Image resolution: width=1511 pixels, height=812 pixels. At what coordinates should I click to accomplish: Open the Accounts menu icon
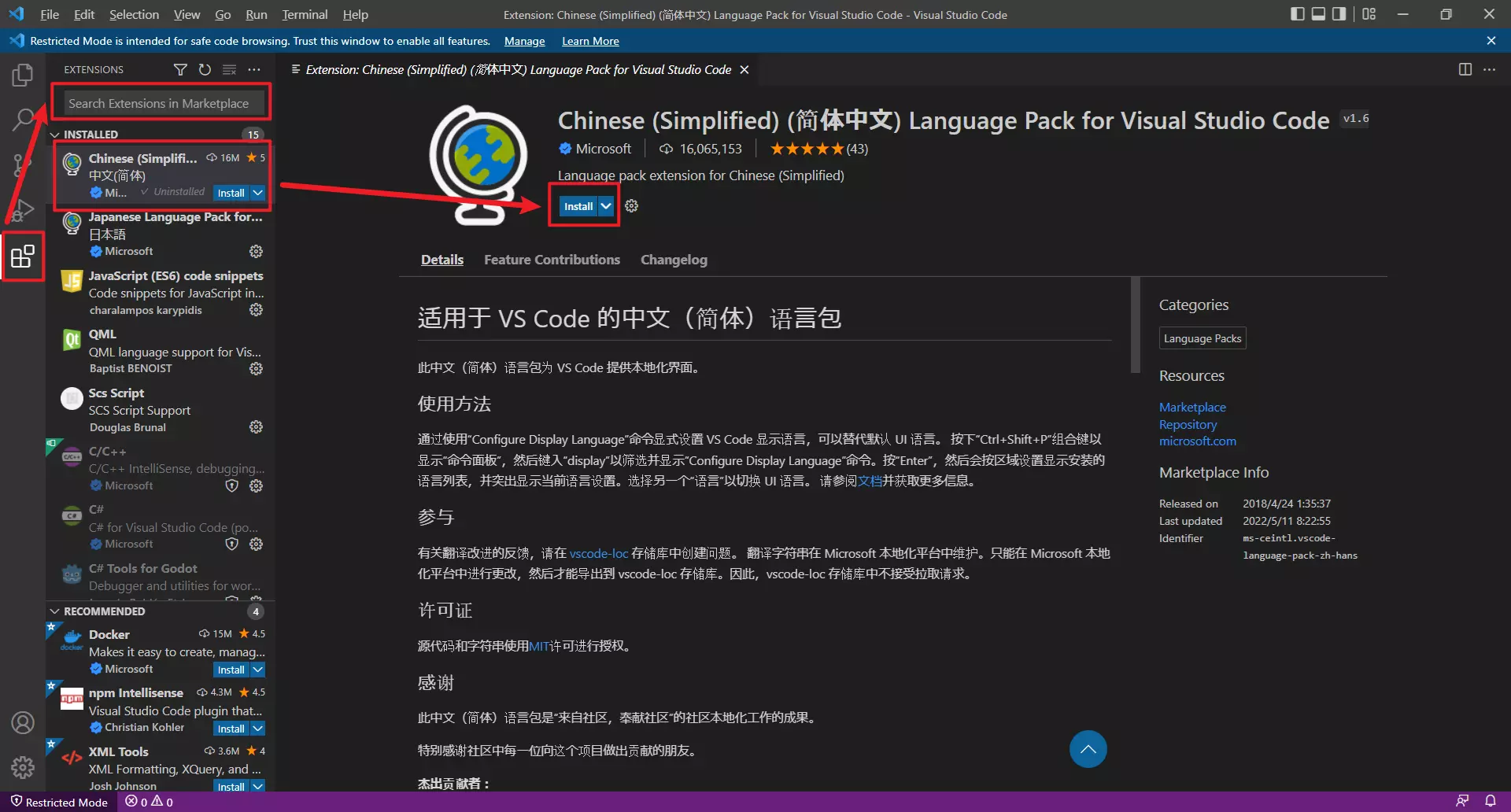coord(23,722)
